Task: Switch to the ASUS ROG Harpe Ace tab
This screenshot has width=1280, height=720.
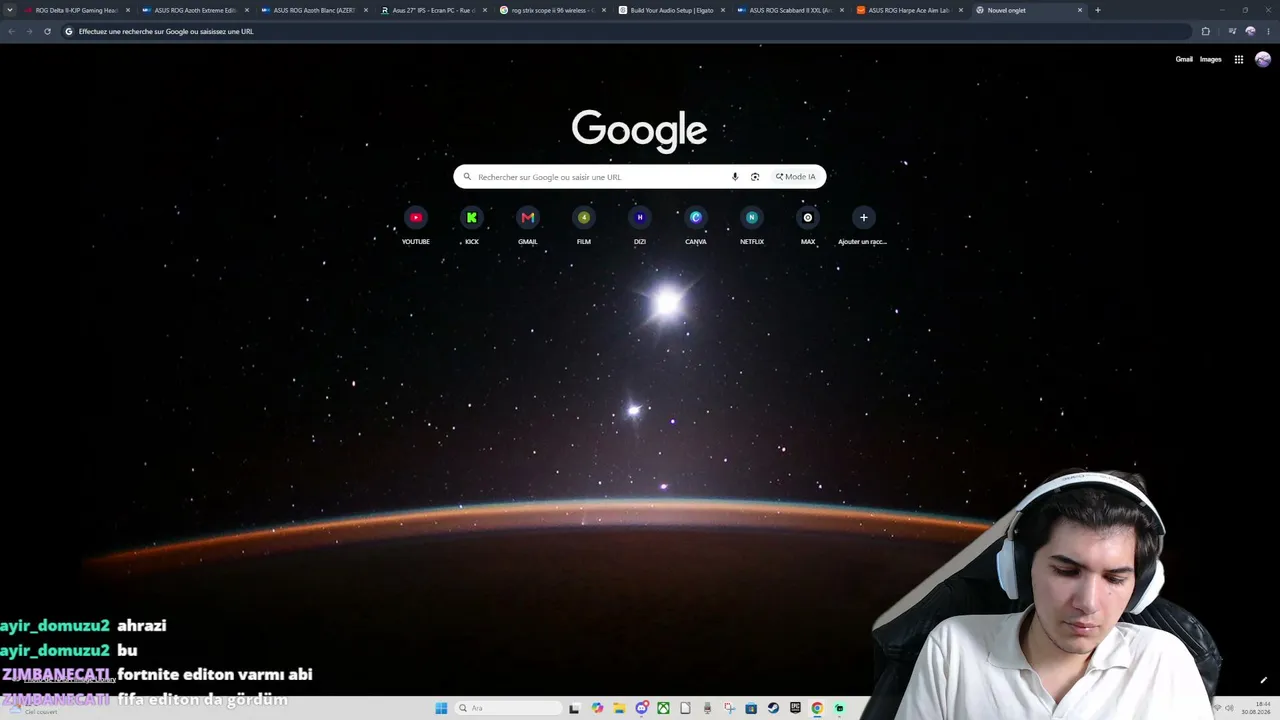Action: click(910, 10)
